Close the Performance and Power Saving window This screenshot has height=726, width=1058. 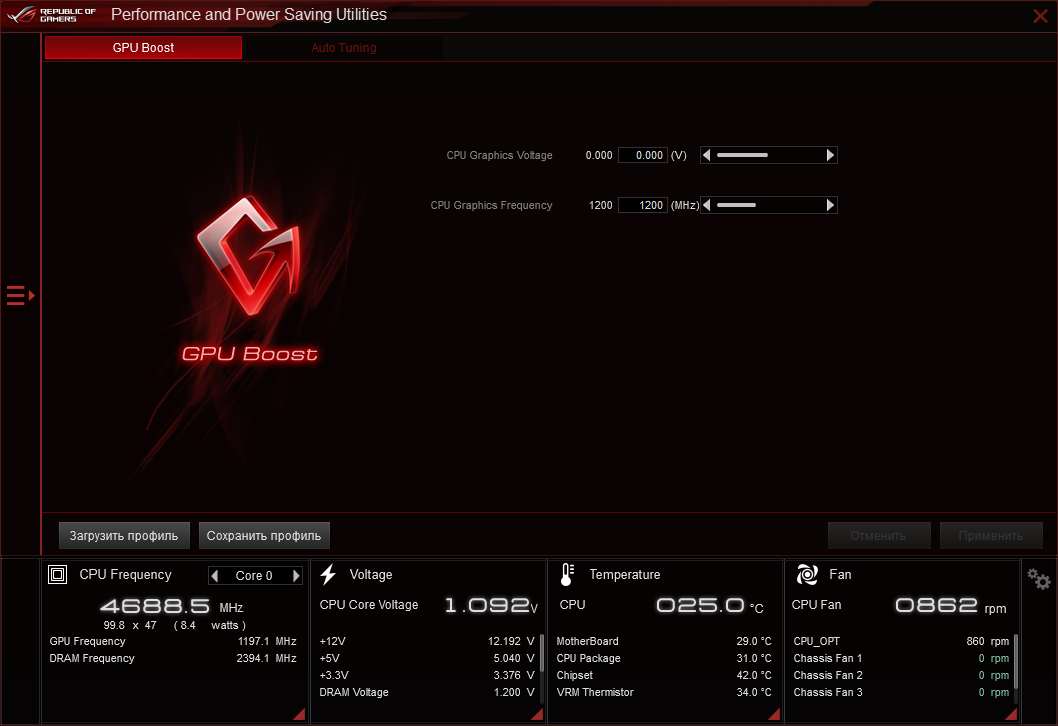click(x=1040, y=16)
